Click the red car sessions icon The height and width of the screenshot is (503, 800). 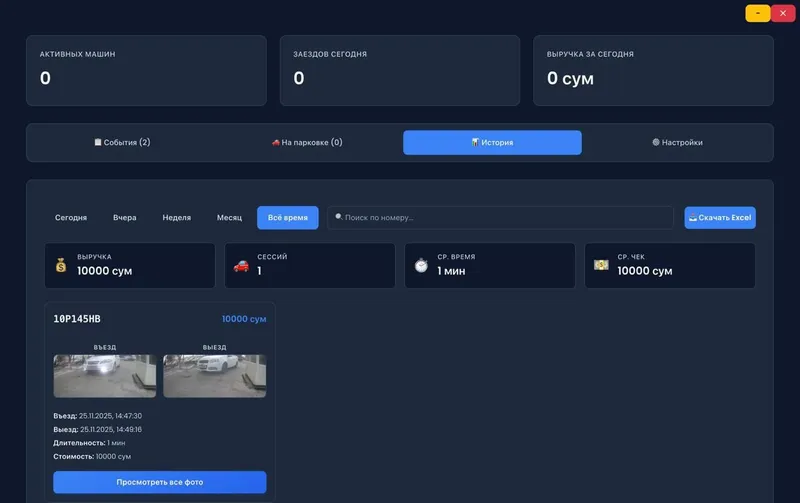click(241, 266)
